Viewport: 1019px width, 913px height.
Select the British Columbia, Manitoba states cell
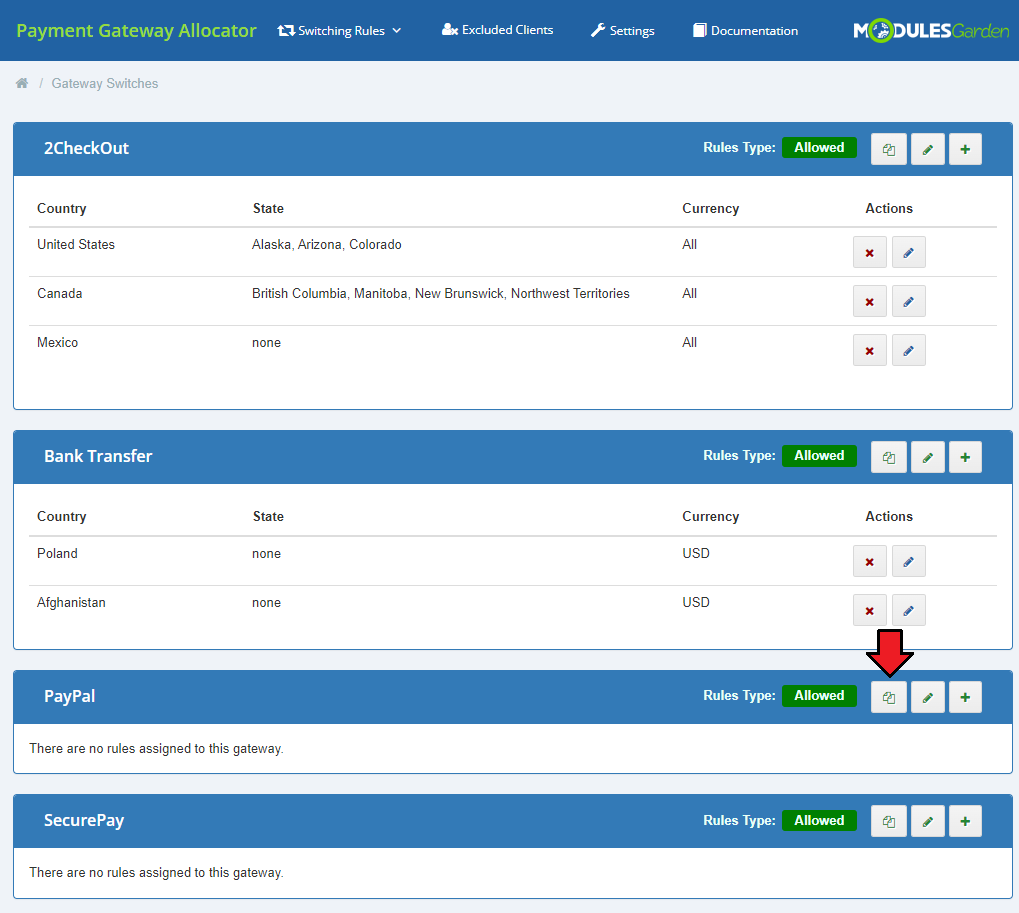[x=441, y=293]
